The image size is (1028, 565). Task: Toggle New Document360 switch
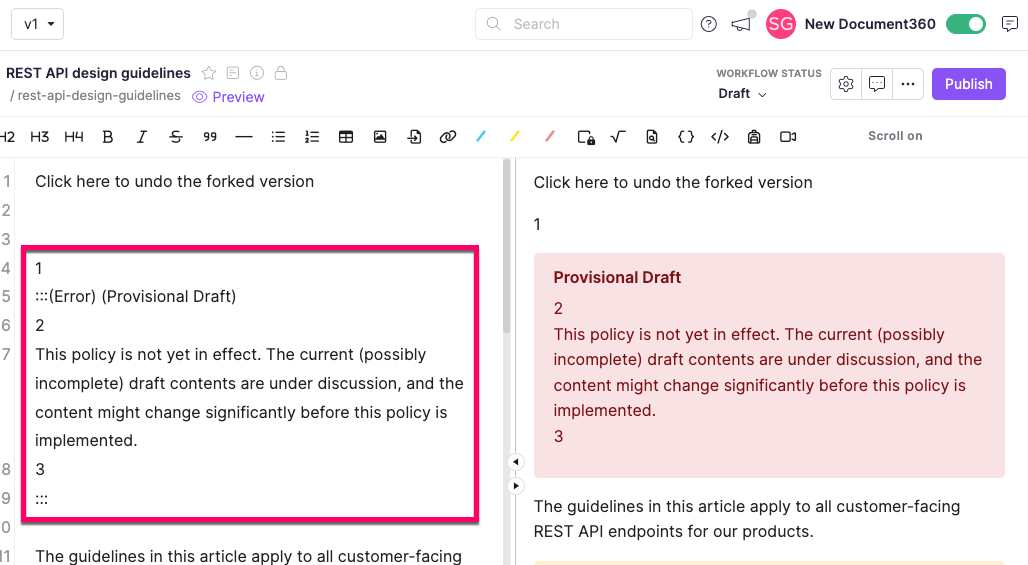pos(966,24)
